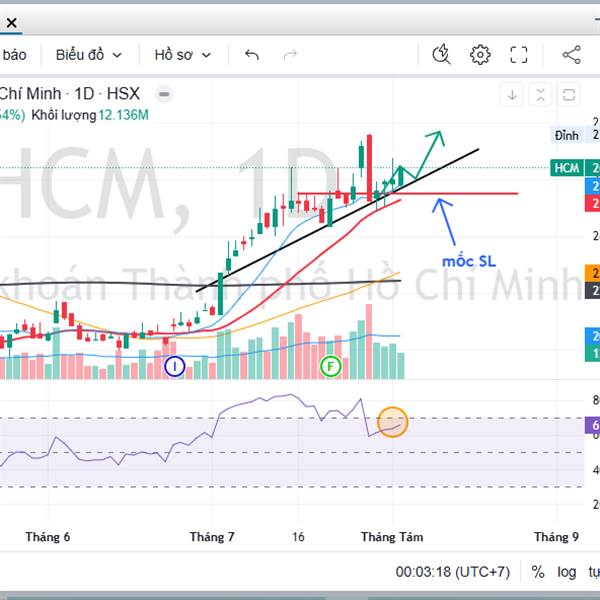
Task: Close the tab with the X icon
Action: pos(11,23)
